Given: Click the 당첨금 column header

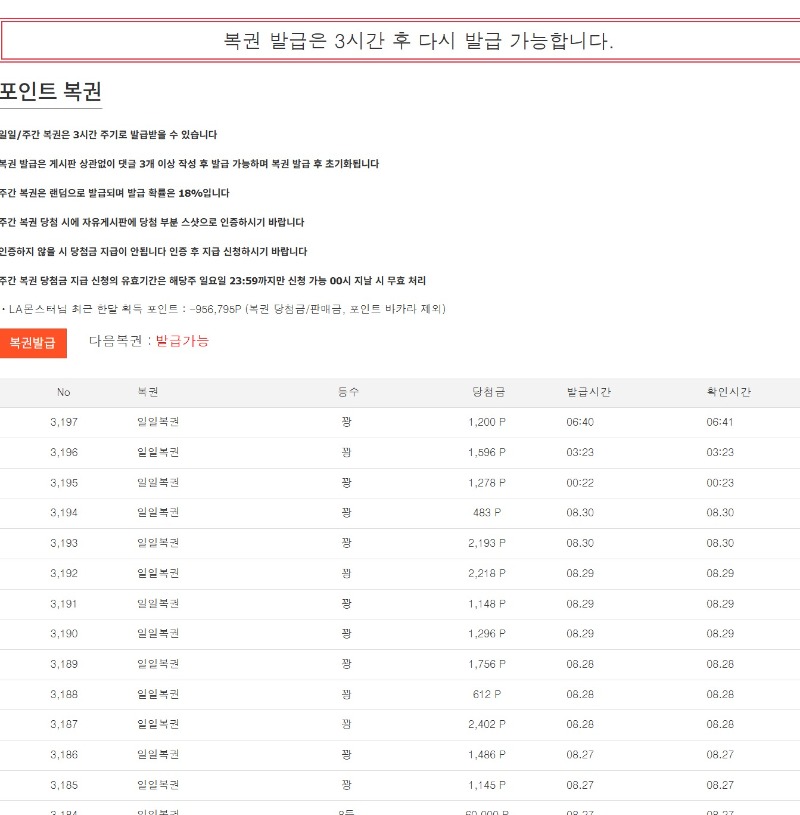Looking at the screenshot, I should pyautogui.click(x=488, y=392).
